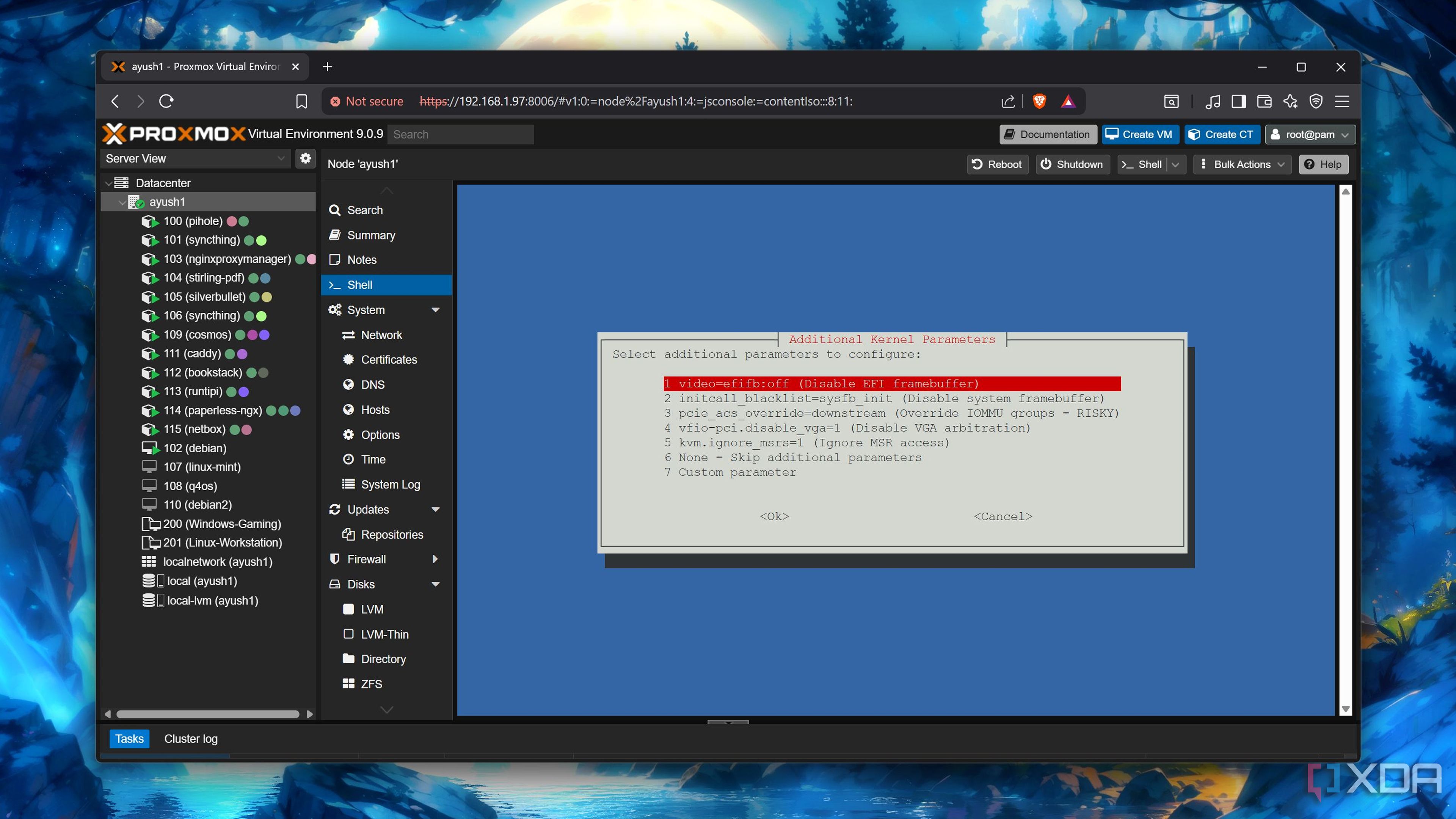
Task: Open the Summary menu item
Action: [x=371, y=235]
